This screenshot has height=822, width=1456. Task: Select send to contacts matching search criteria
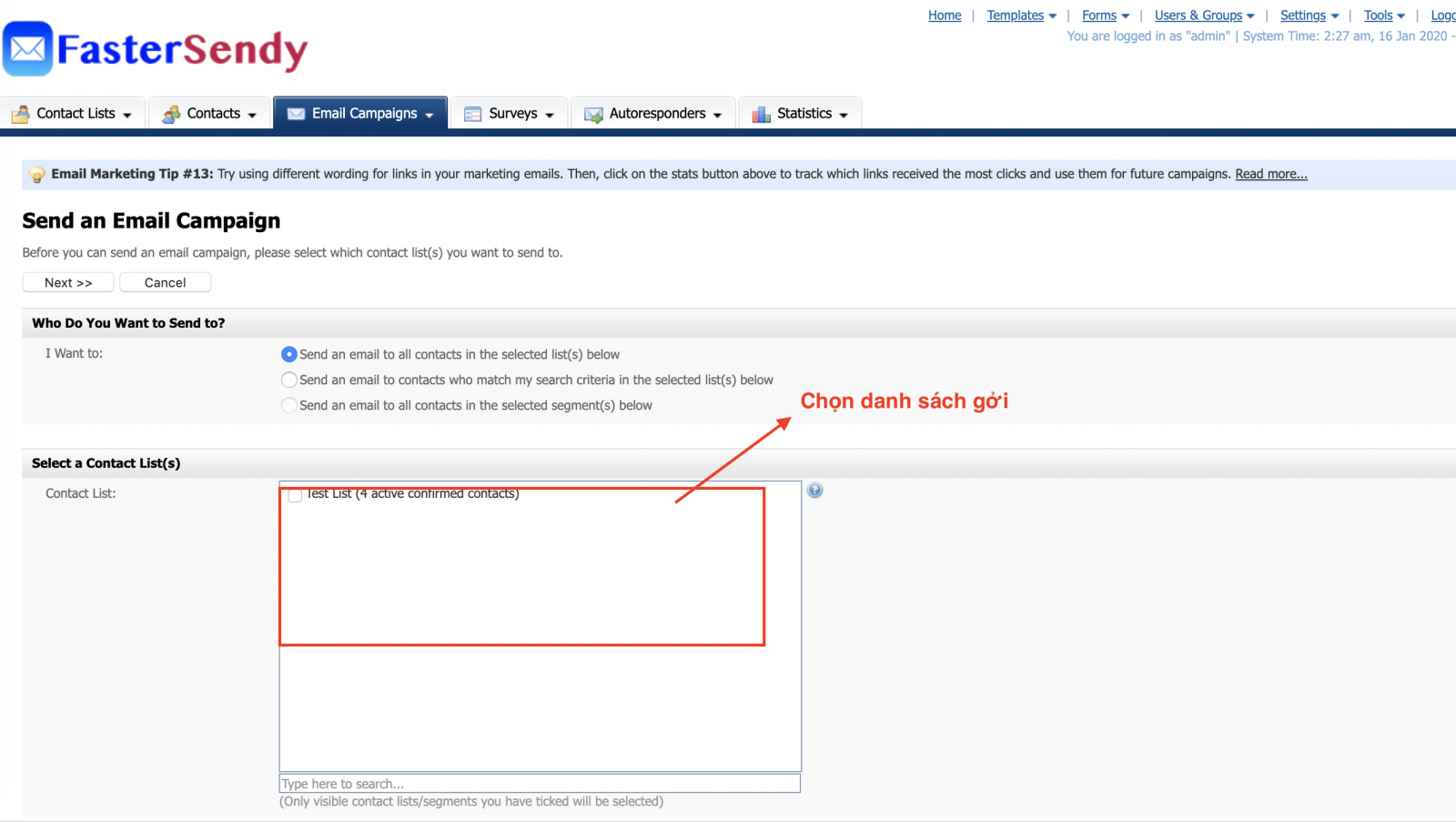(289, 380)
